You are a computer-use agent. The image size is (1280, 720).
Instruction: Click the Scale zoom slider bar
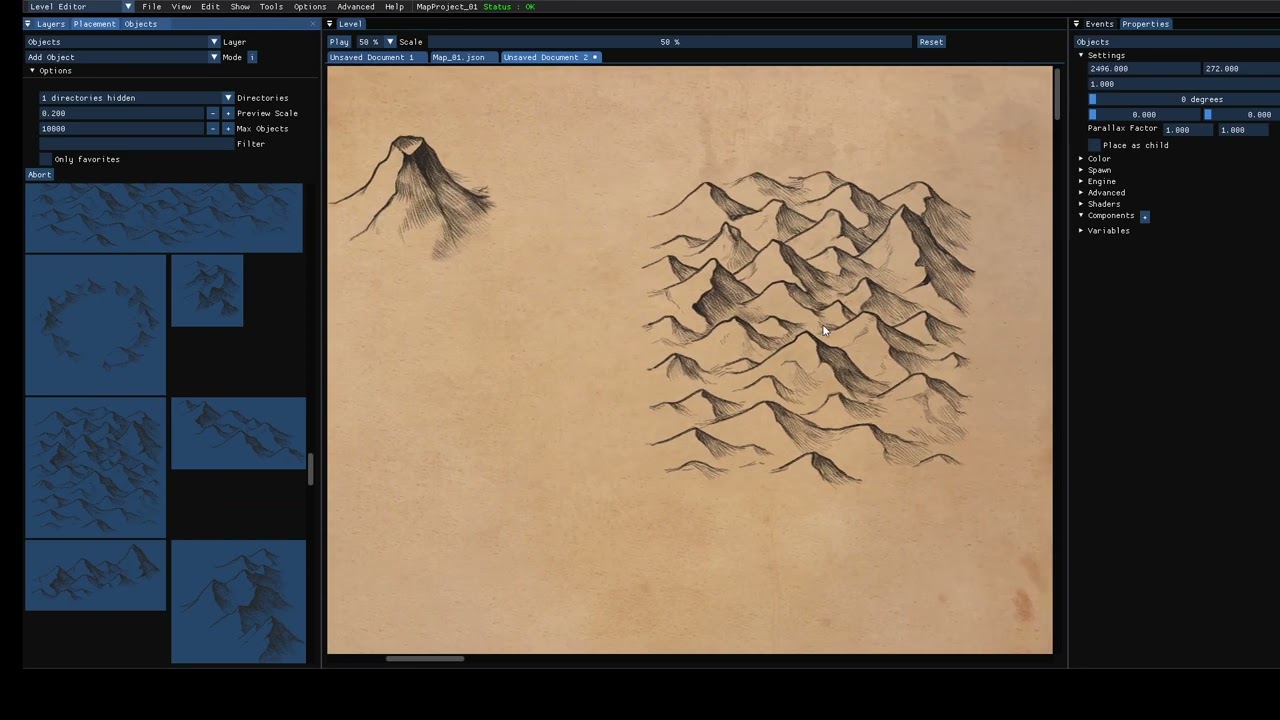[670, 42]
